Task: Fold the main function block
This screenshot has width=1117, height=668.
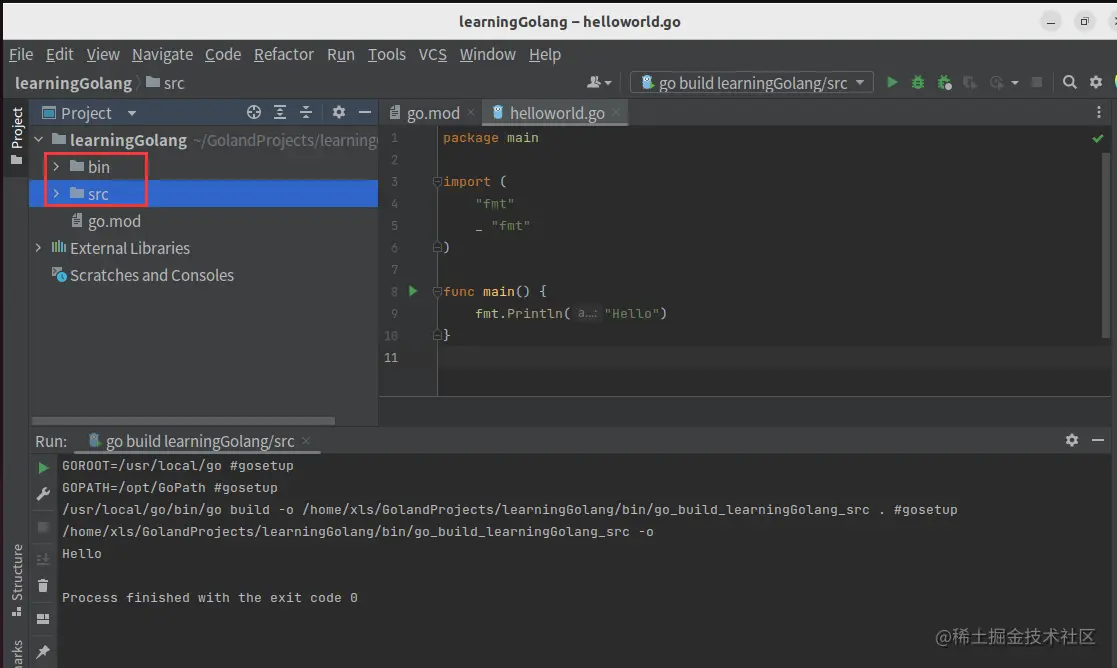Action: click(437, 291)
